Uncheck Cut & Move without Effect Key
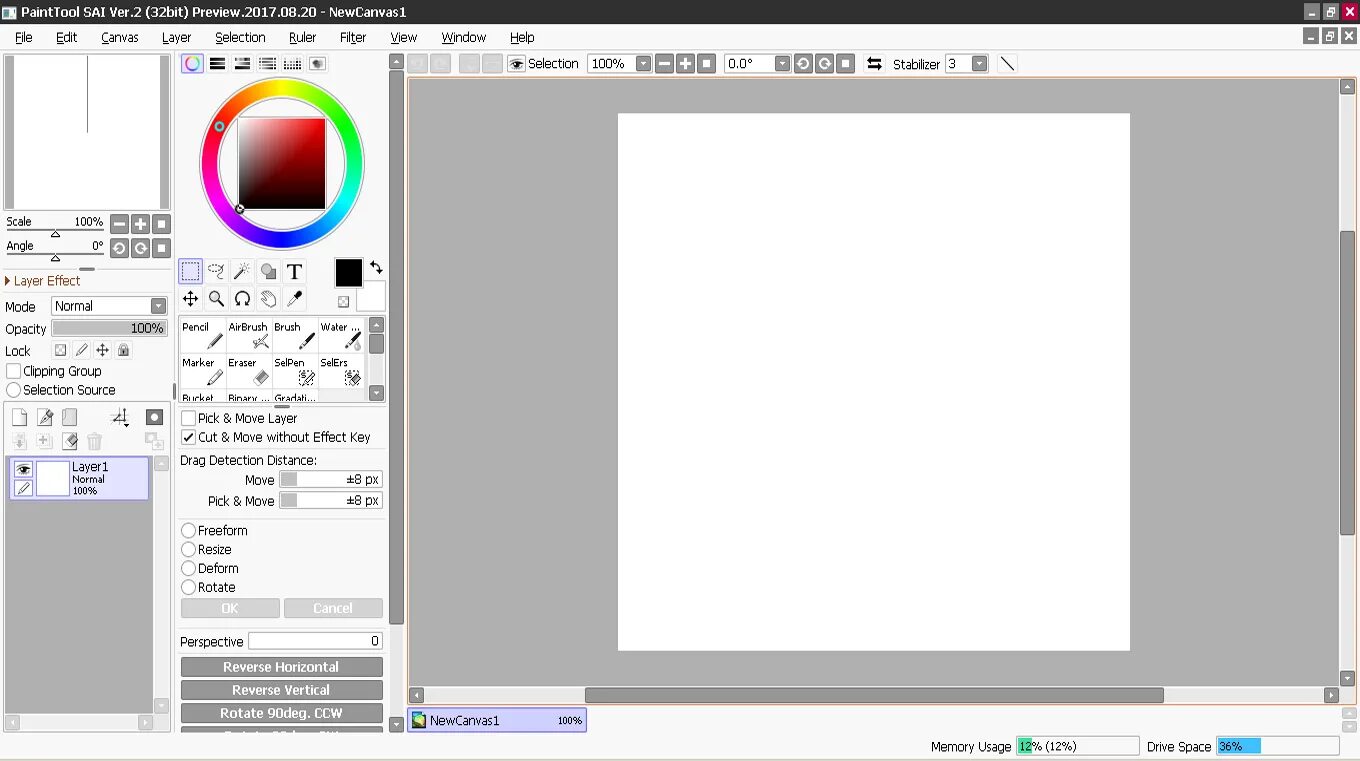1360x761 pixels. [x=188, y=437]
